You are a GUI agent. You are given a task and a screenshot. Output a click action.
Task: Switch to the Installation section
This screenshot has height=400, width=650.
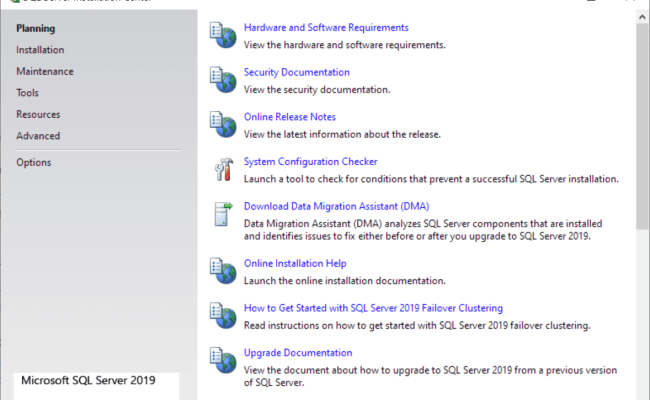(40, 50)
